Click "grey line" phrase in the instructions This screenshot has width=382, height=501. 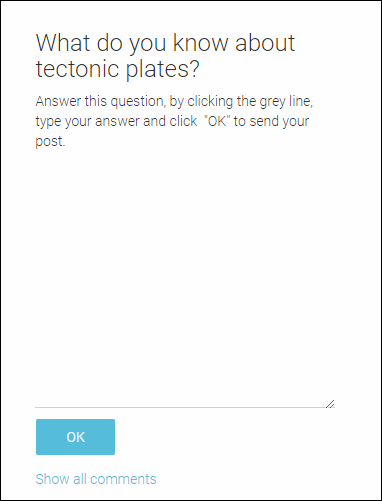coord(286,101)
